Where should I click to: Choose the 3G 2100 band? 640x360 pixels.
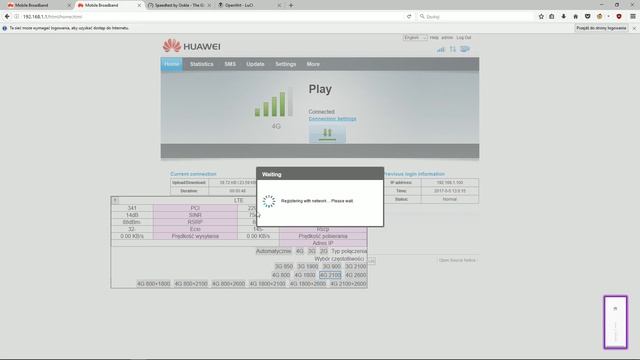click(x=356, y=266)
